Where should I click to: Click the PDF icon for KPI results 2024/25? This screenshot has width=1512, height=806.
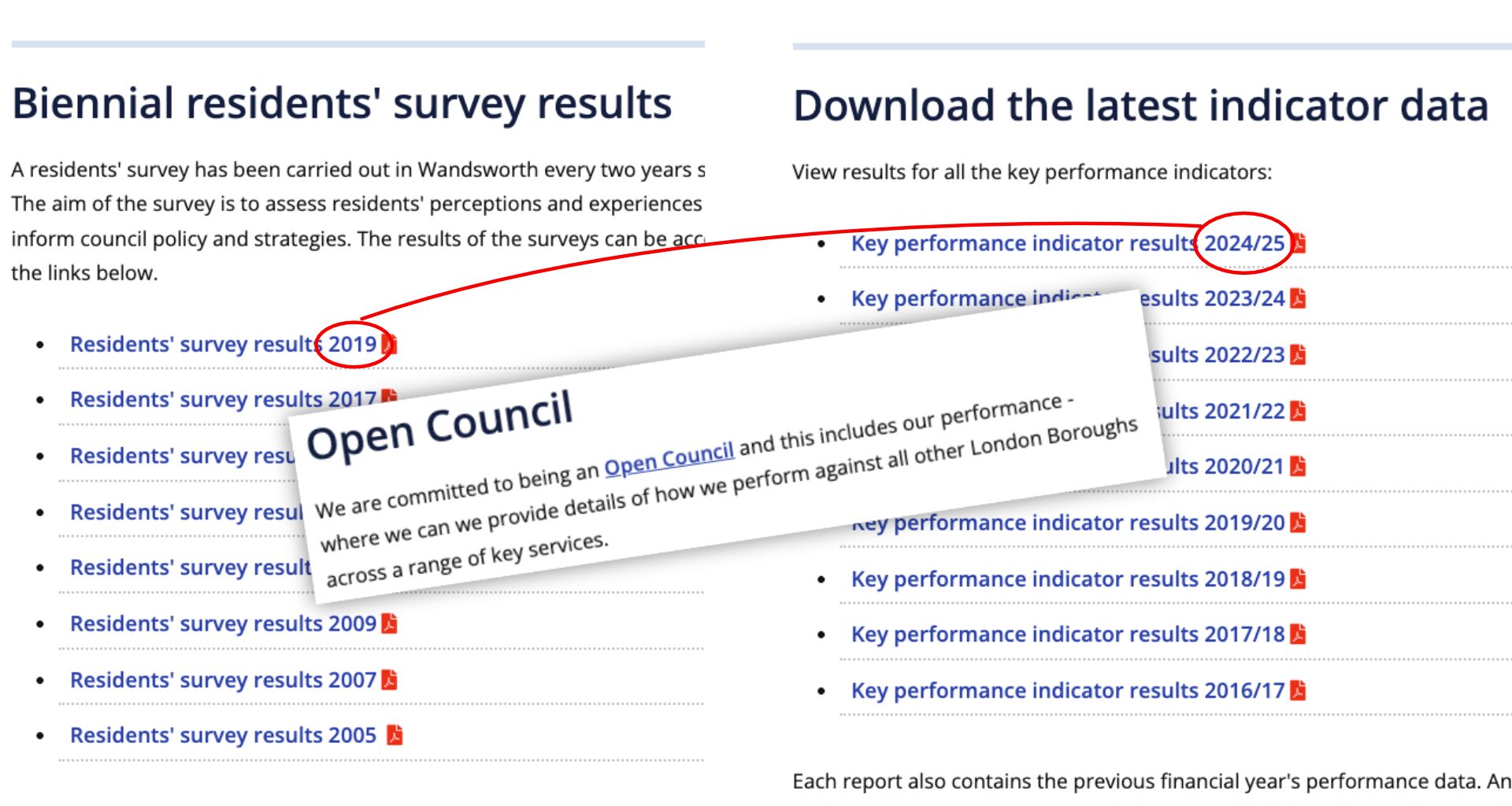1302,245
